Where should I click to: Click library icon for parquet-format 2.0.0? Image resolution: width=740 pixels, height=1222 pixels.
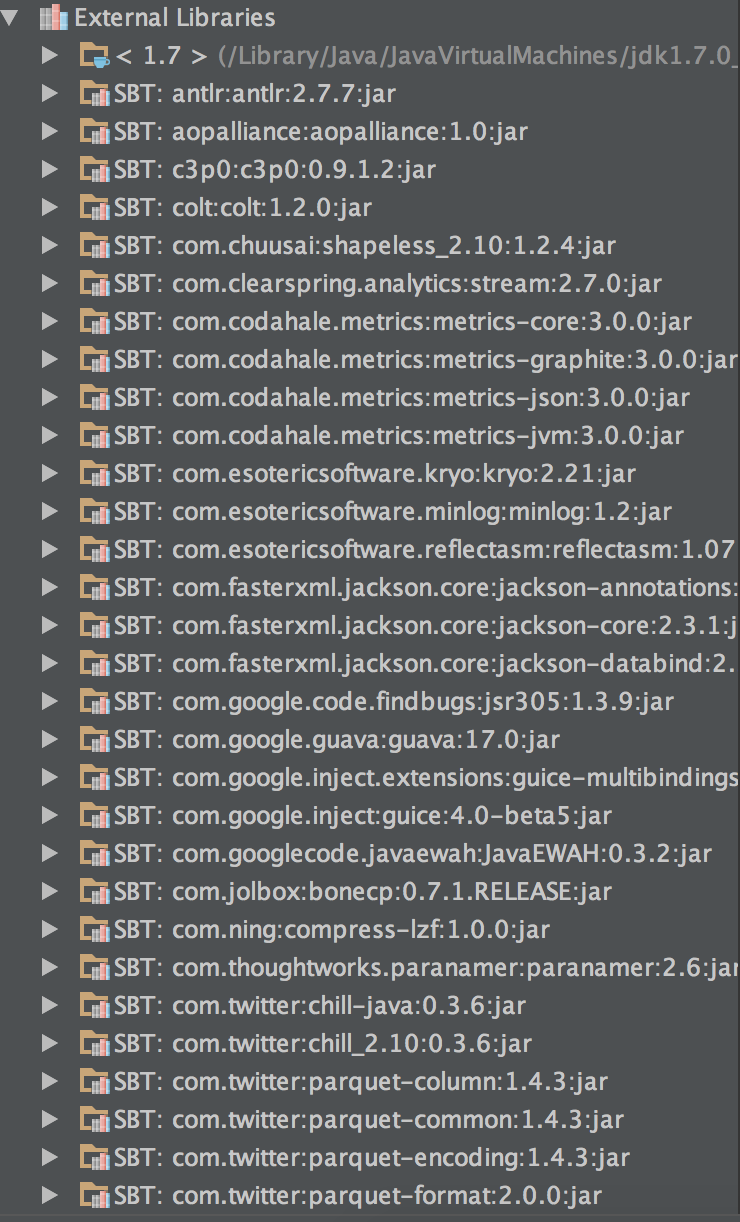click(x=94, y=1196)
